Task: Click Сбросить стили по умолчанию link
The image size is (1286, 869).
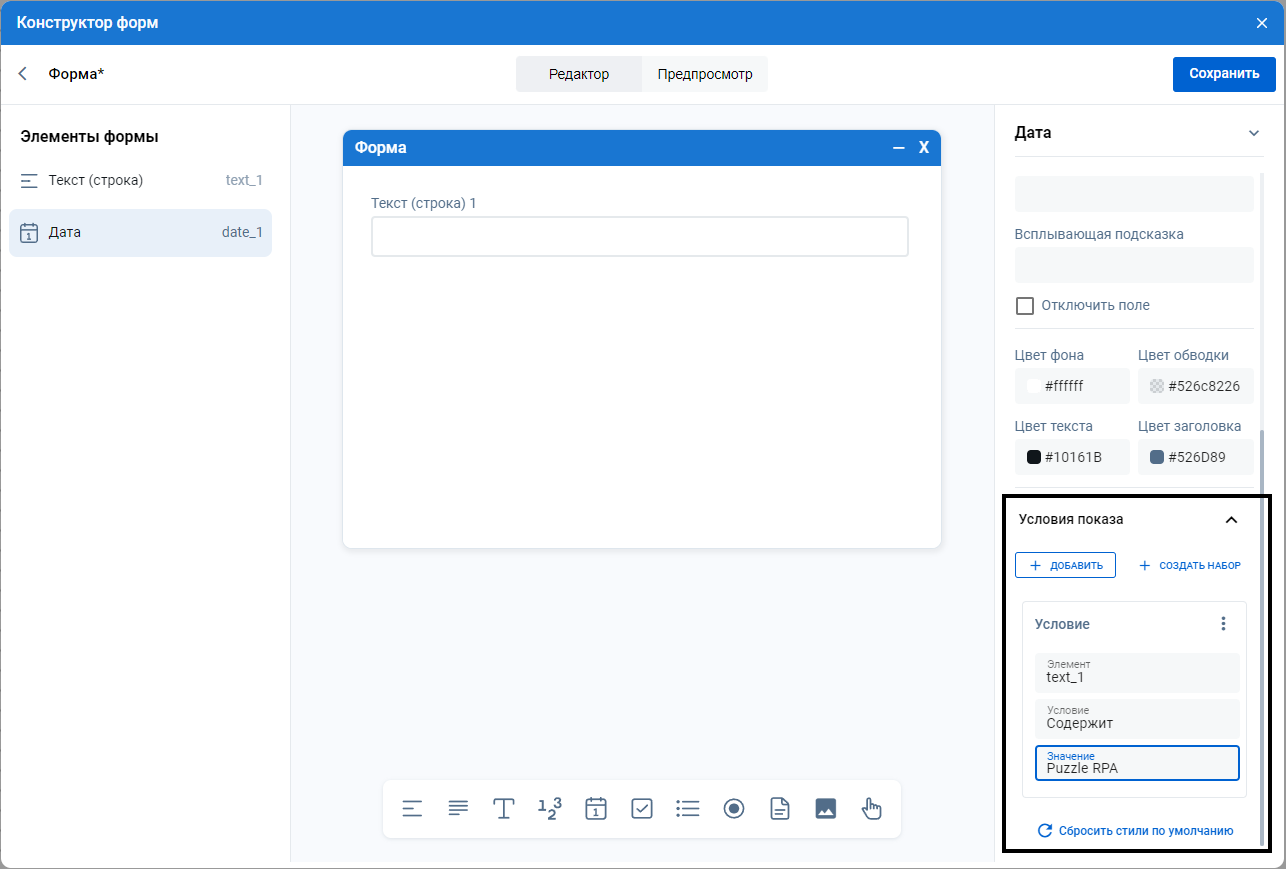Action: tap(1135, 831)
